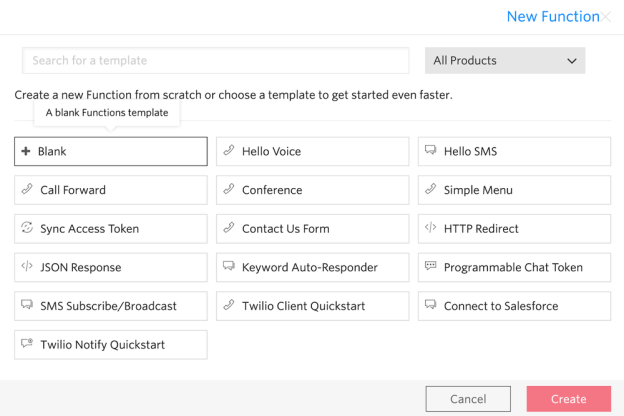Viewport: 624px width, 416px height.
Task: Select the Contact Us Form template
Action: pyautogui.click(x=312, y=229)
